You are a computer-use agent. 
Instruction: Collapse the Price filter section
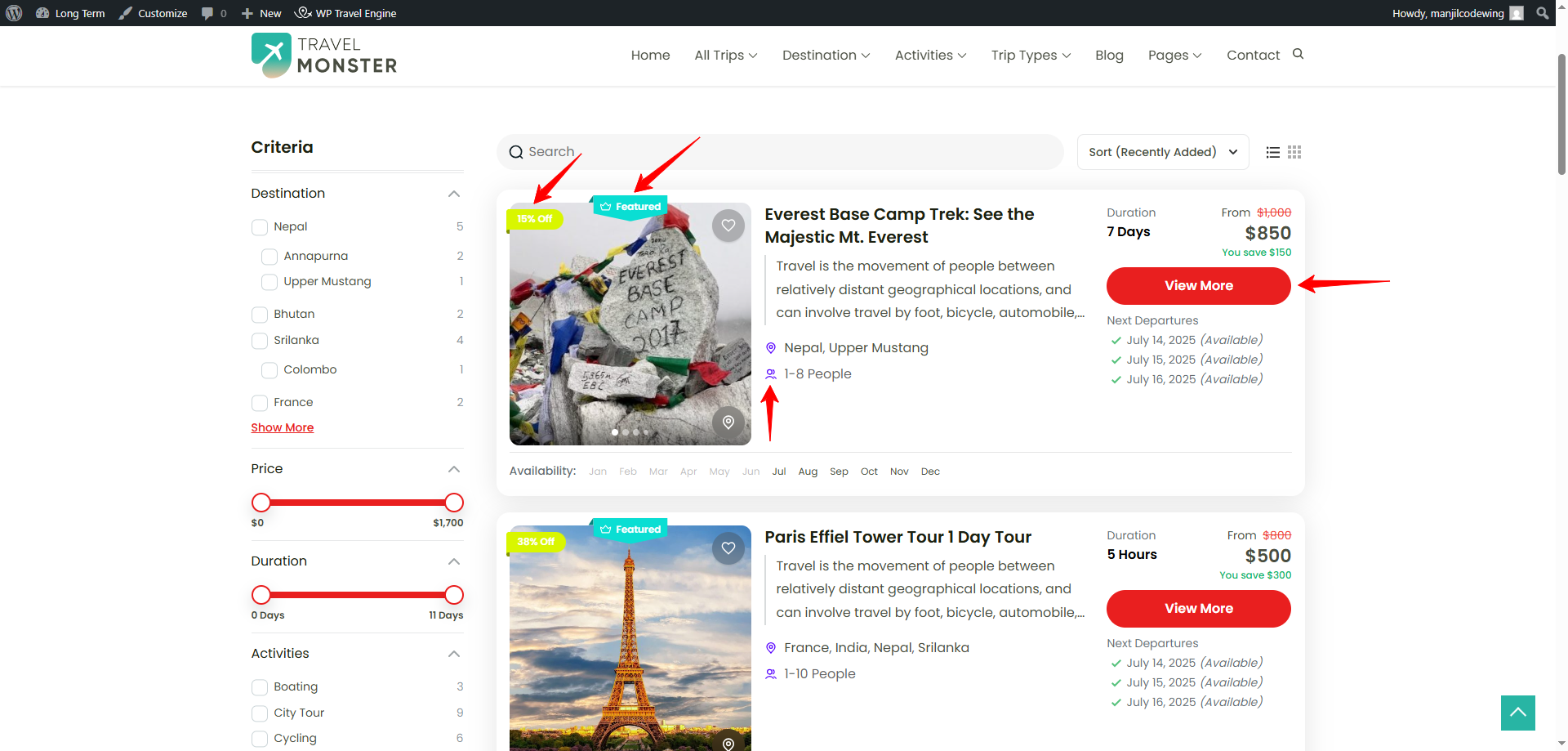[x=454, y=469]
